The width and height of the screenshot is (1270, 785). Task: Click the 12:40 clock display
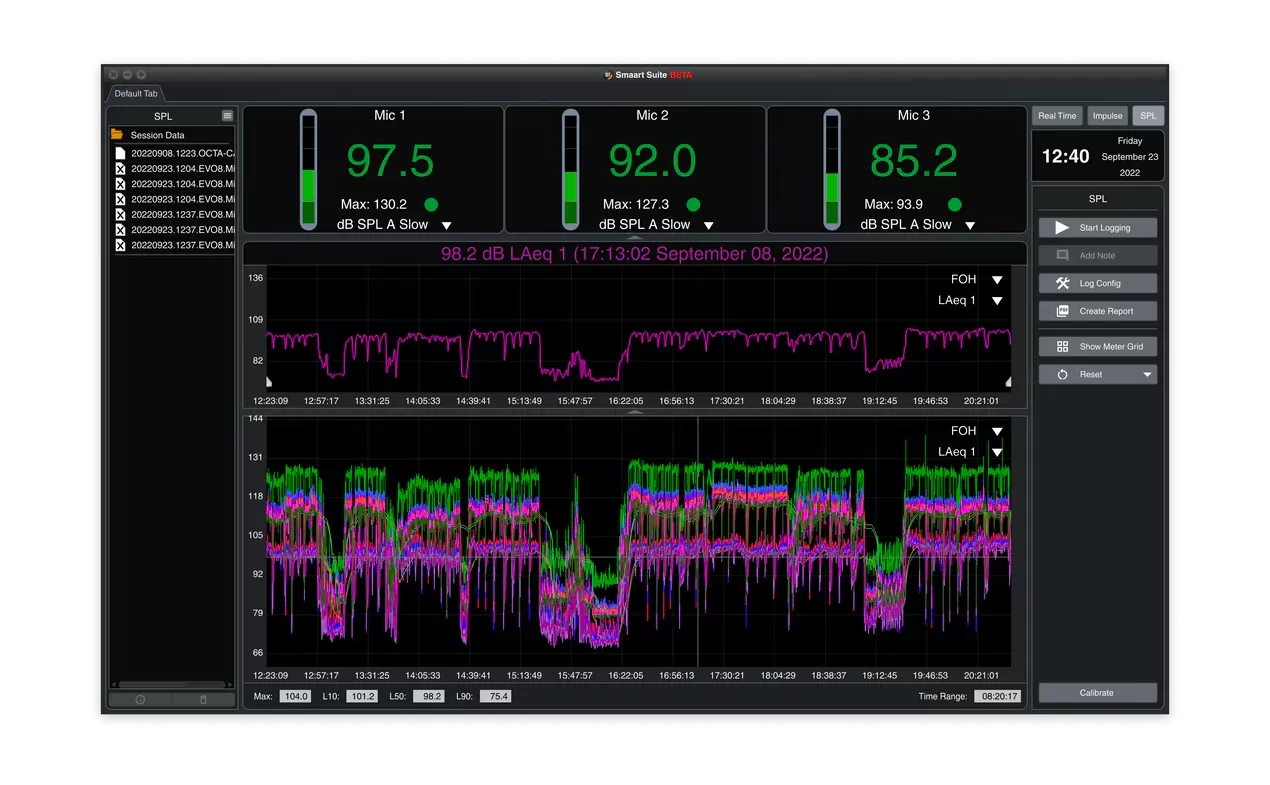point(1065,157)
